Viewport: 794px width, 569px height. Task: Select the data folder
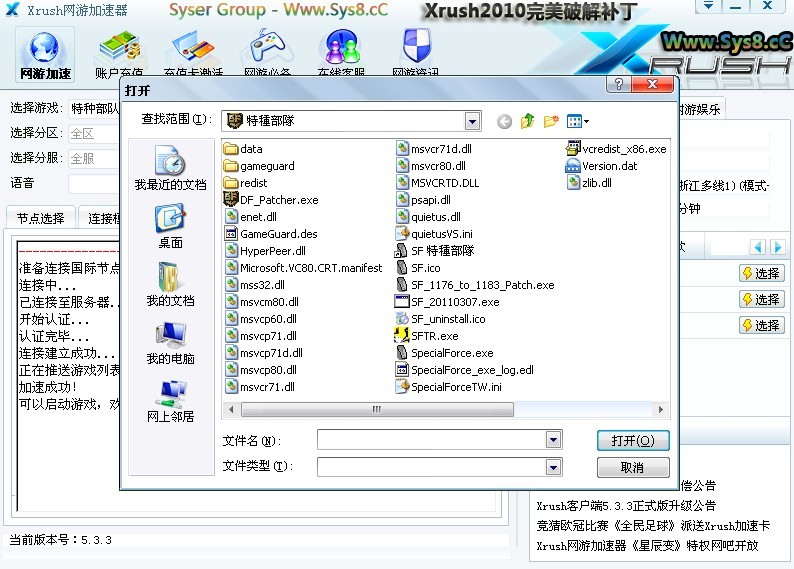(x=244, y=149)
